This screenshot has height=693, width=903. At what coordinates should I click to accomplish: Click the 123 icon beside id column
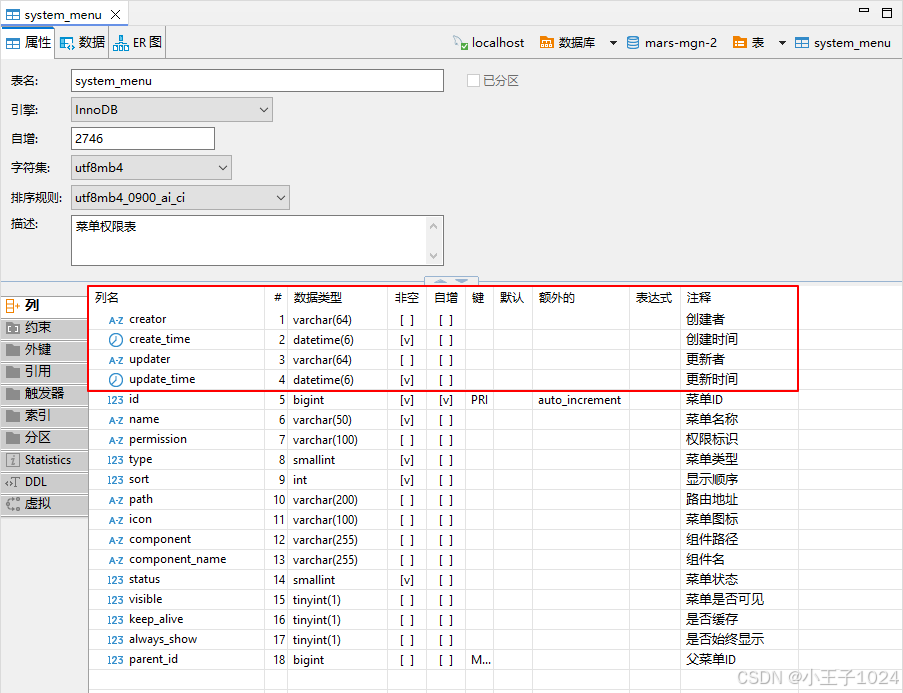click(x=115, y=400)
